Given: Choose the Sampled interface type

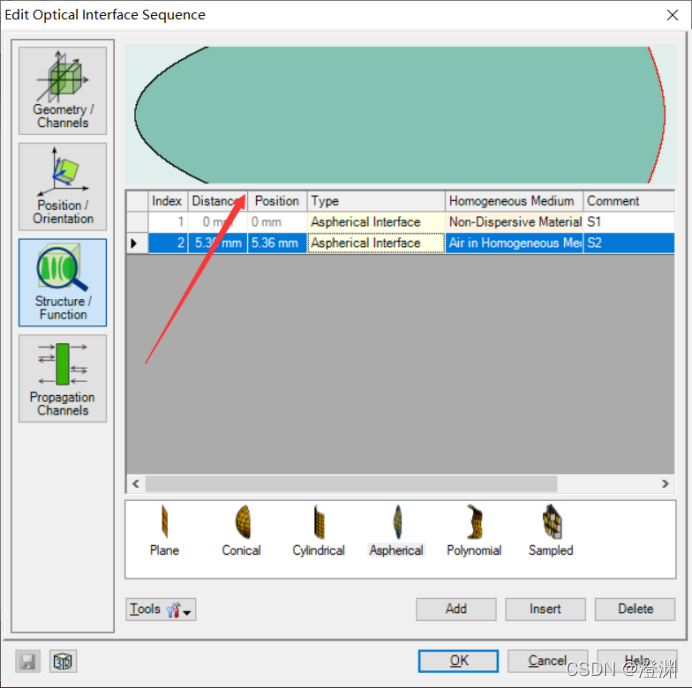Looking at the screenshot, I should point(551,531).
